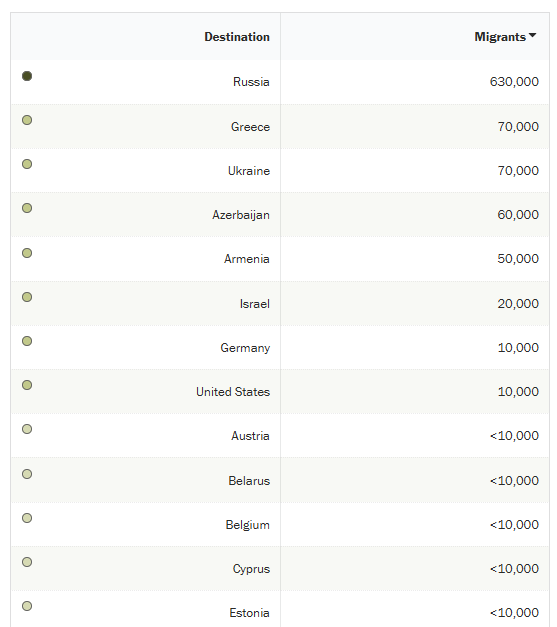Image resolution: width=557 pixels, height=627 pixels.
Task: Sort by the Migrants column arrow
Action: tap(532, 35)
